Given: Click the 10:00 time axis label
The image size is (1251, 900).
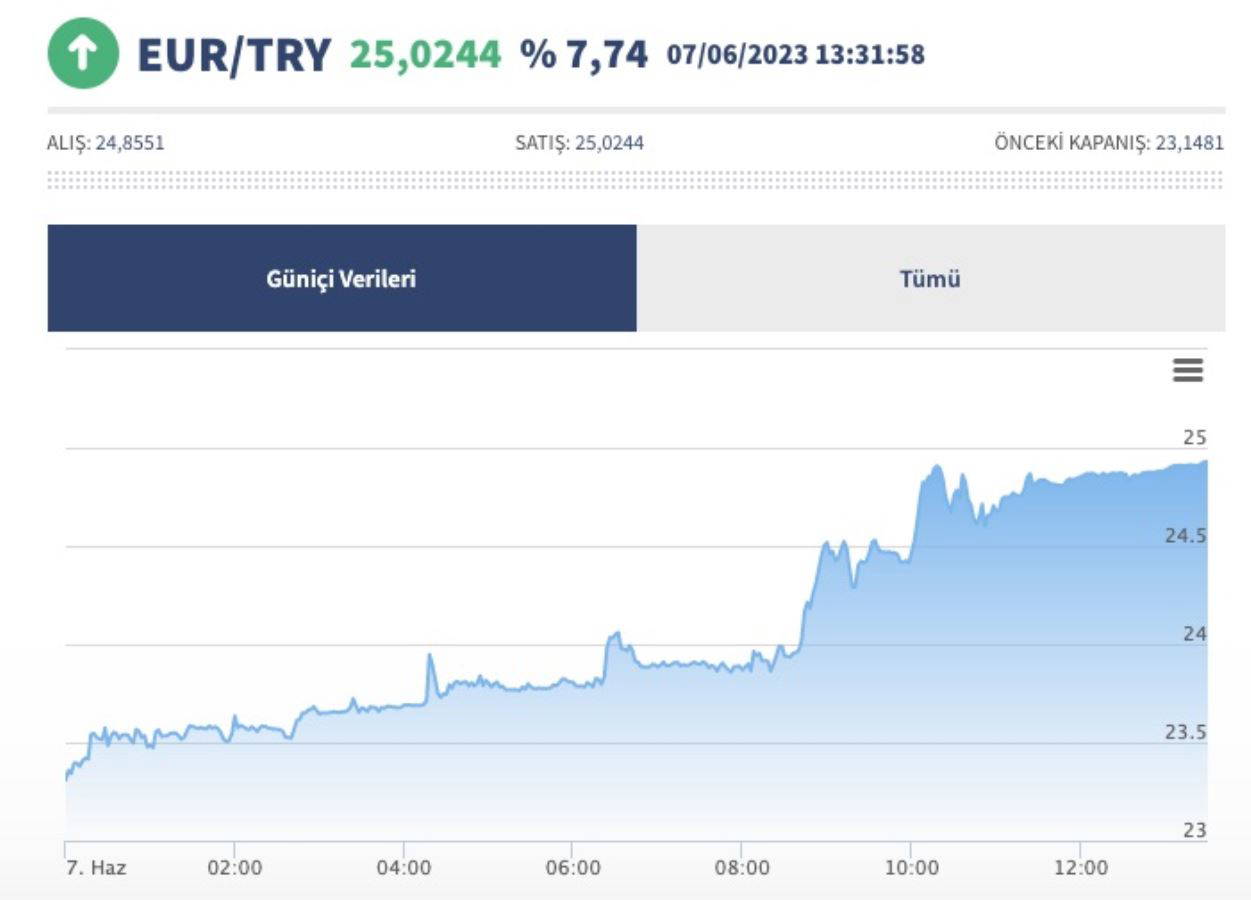Looking at the screenshot, I should tap(911, 867).
